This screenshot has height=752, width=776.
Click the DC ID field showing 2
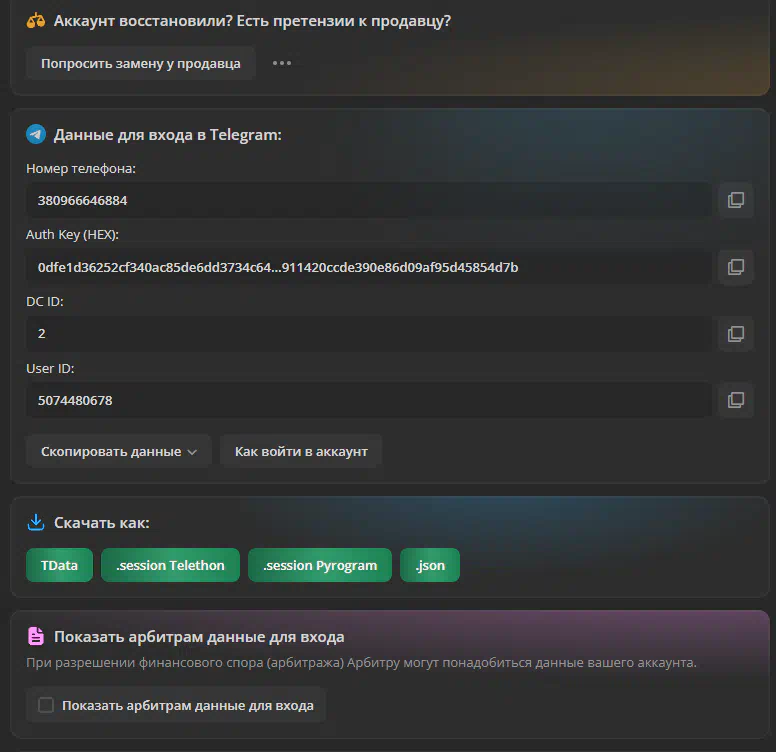coord(369,334)
